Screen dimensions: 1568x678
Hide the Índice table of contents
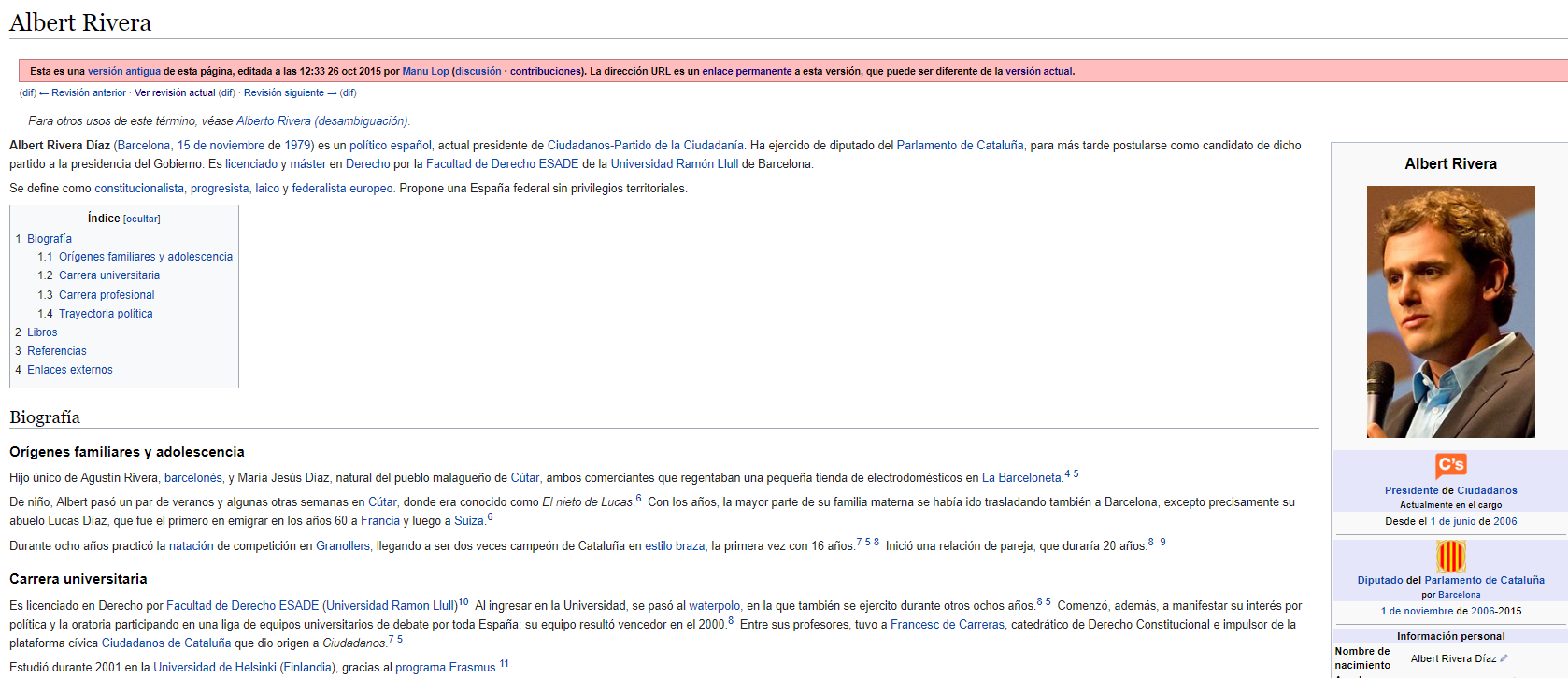[142, 219]
